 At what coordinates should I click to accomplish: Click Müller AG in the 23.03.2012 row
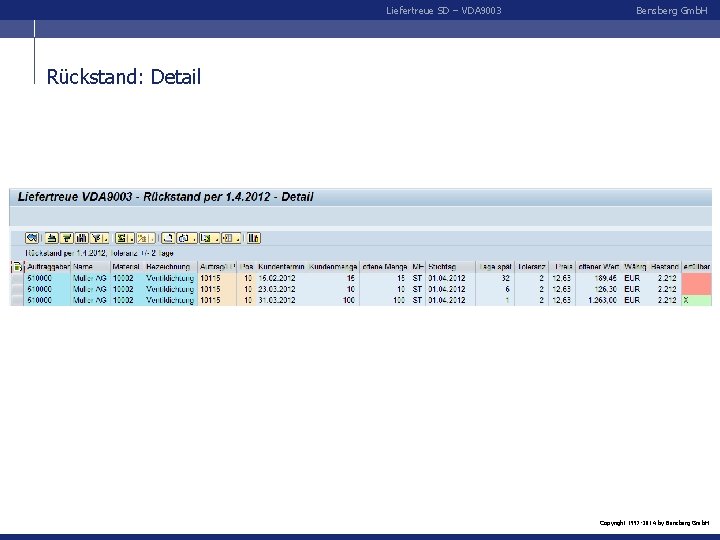tap(90, 289)
